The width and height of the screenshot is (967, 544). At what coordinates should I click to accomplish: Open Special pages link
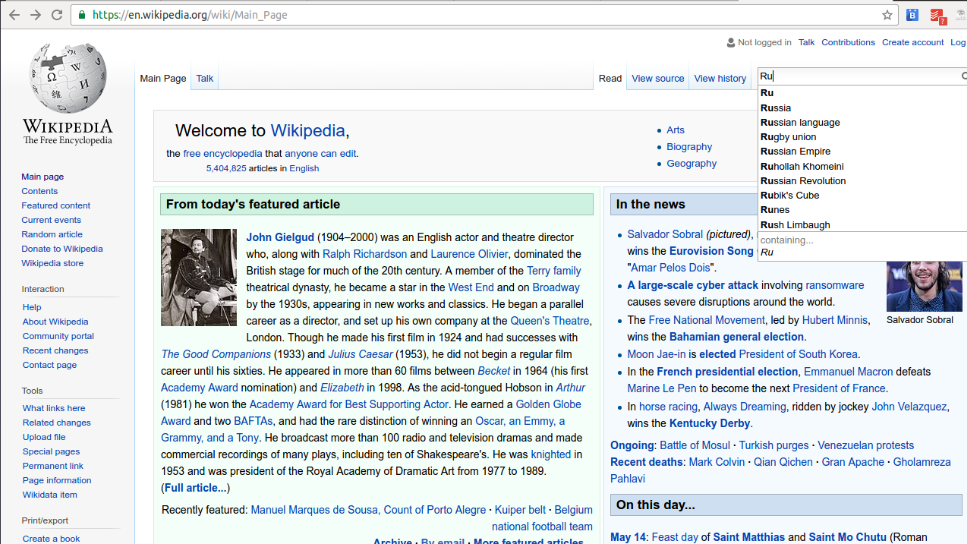51,451
